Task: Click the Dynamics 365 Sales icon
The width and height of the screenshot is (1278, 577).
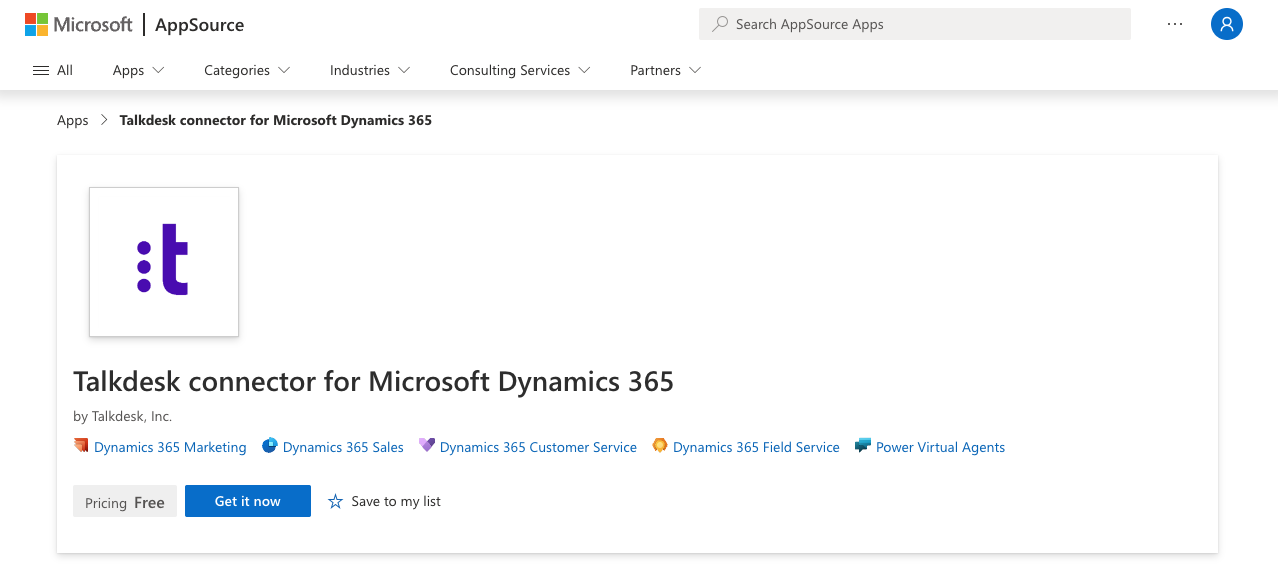Action: [x=270, y=446]
